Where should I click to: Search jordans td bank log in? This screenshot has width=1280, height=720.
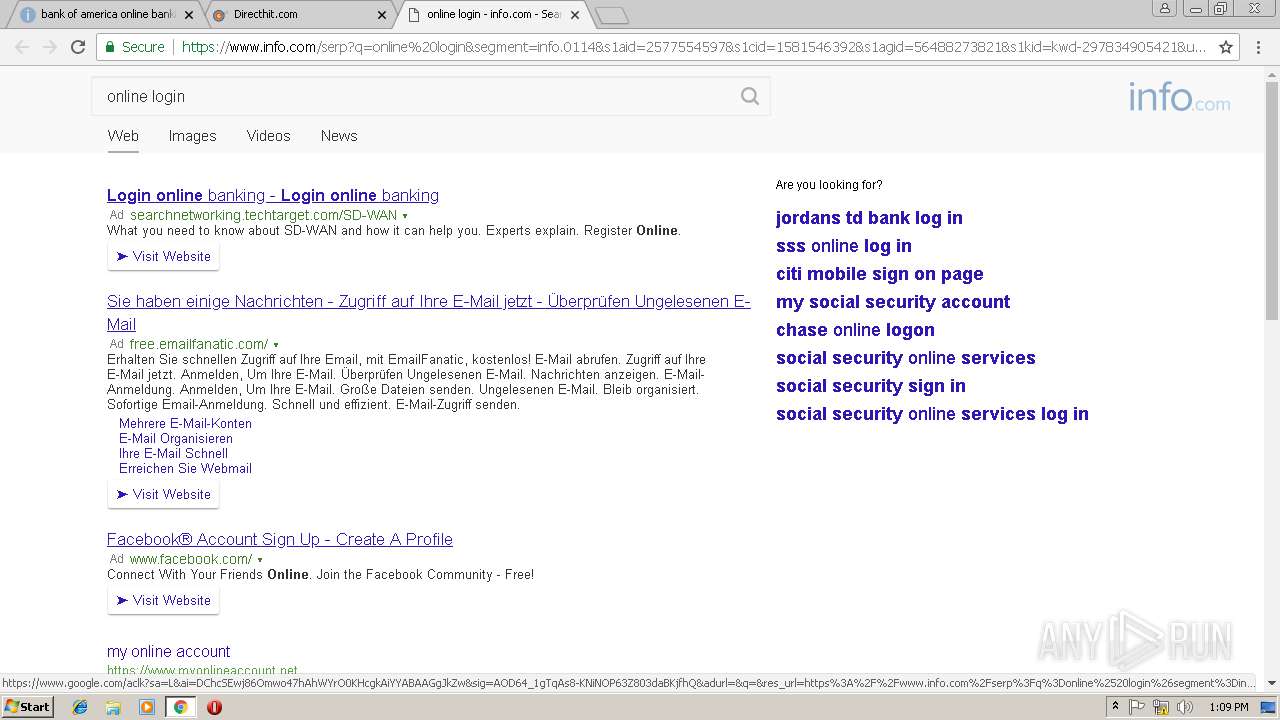(x=869, y=218)
